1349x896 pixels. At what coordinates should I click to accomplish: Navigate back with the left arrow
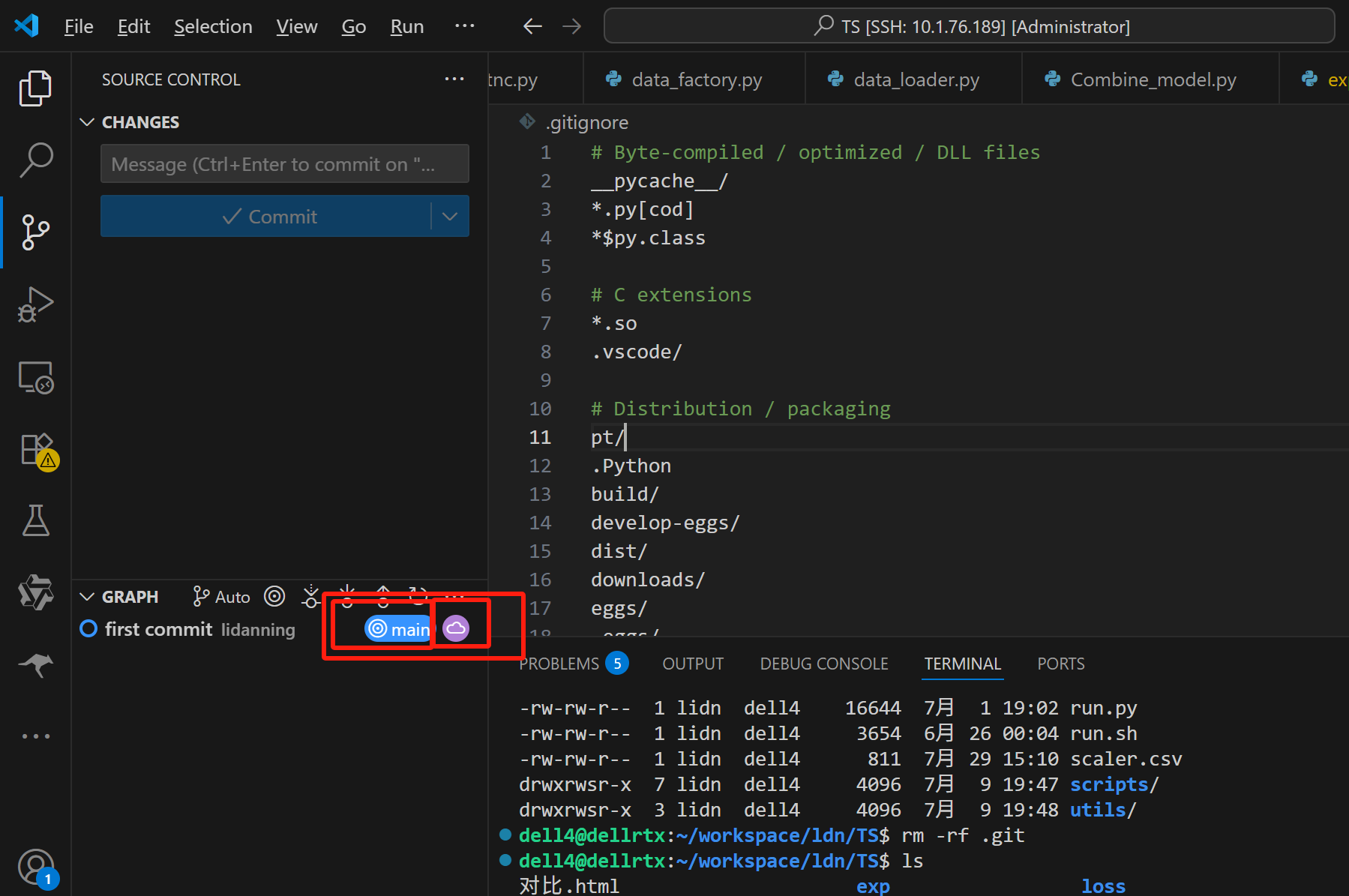pyautogui.click(x=532, y=26)
